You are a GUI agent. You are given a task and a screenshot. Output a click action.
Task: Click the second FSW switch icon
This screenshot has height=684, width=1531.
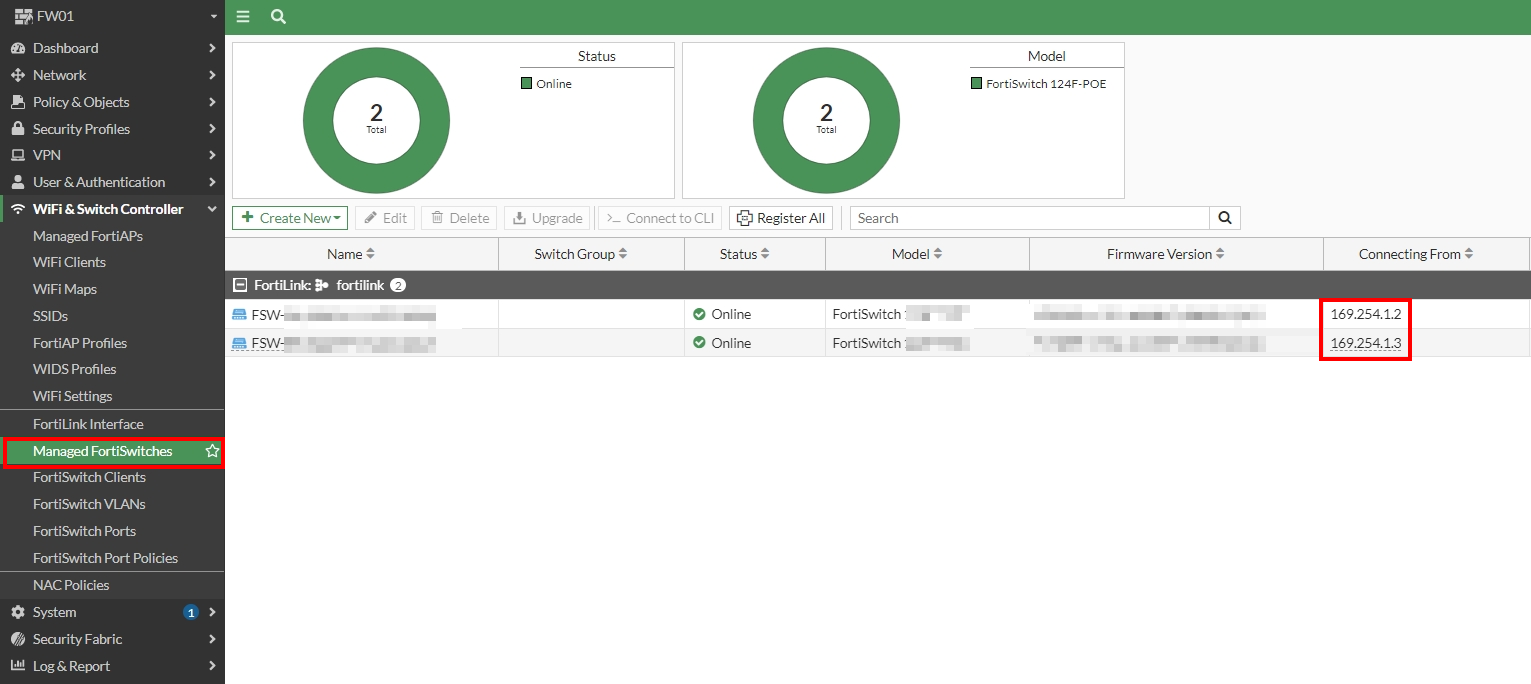click(x=239, y=343)
